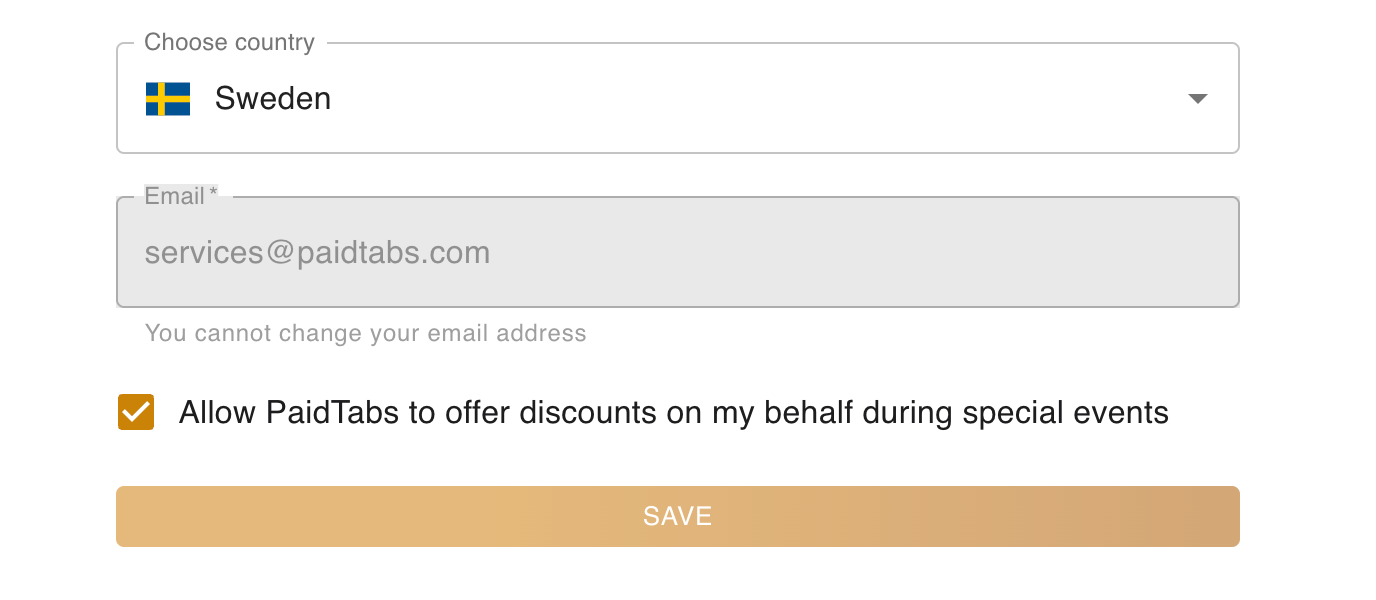Viewport: 1376px width, 600px height.
Task: Click the empty area right of "Sweden" in the country field
Action: click(750, 99)
